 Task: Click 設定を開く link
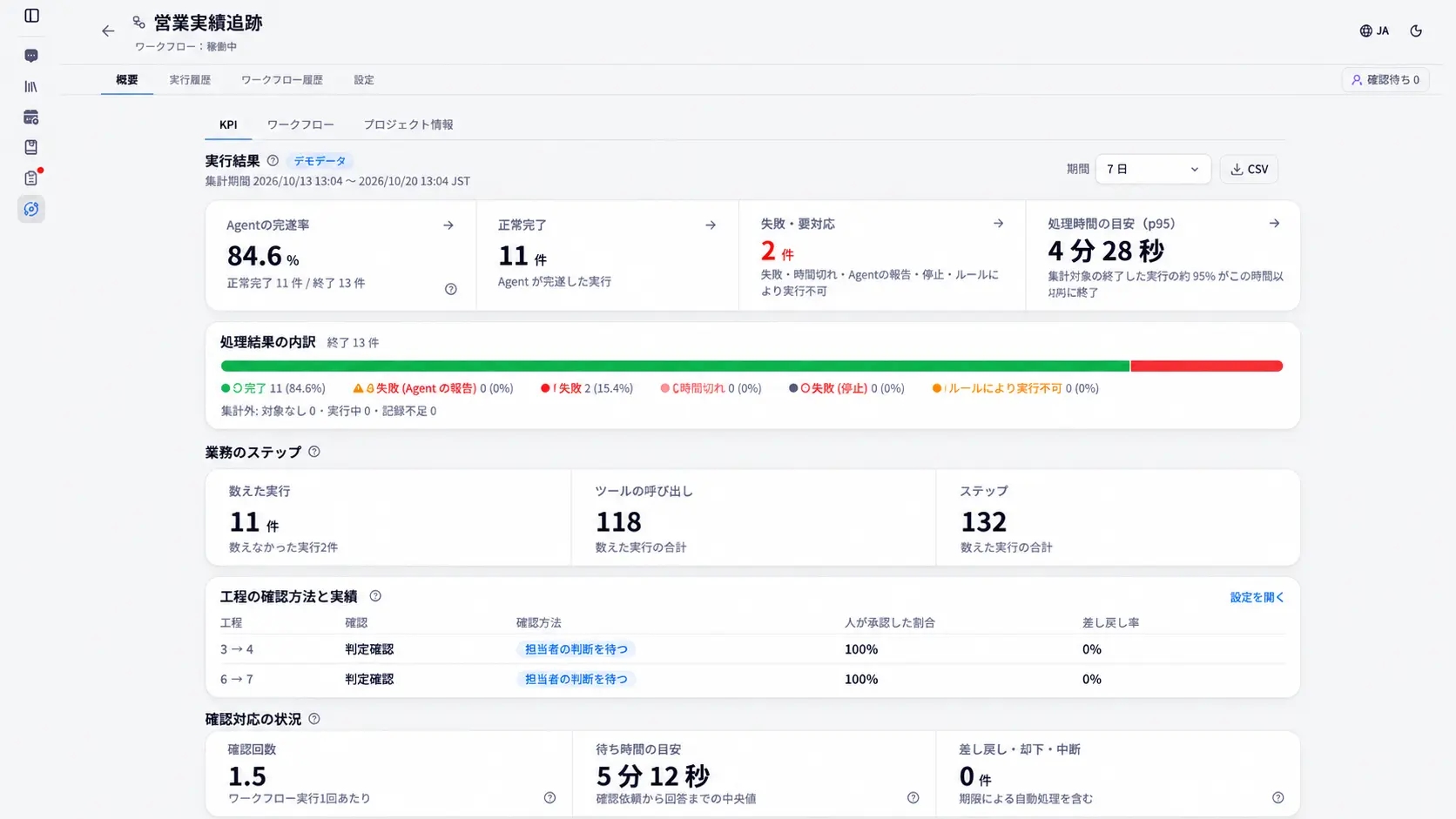click(x=1257, y=597)
